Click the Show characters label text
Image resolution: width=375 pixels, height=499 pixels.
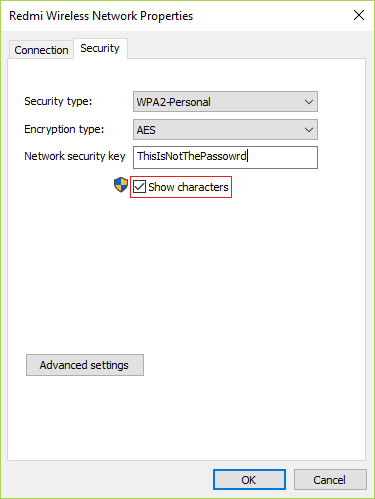[188, 187]
